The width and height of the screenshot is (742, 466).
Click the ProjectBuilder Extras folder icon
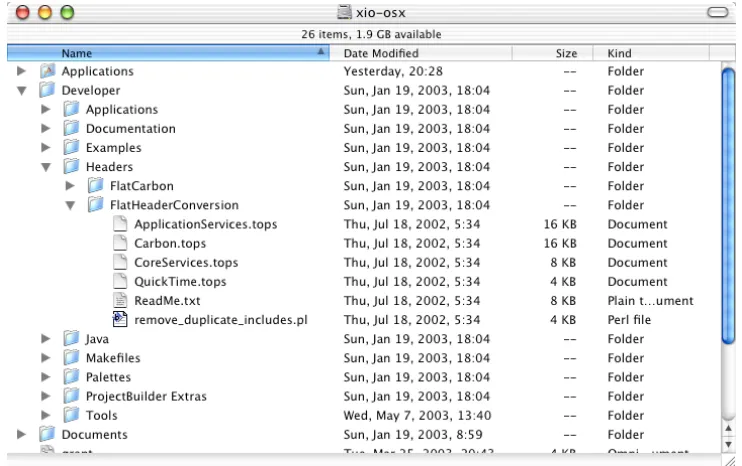(x=71, y=396)
